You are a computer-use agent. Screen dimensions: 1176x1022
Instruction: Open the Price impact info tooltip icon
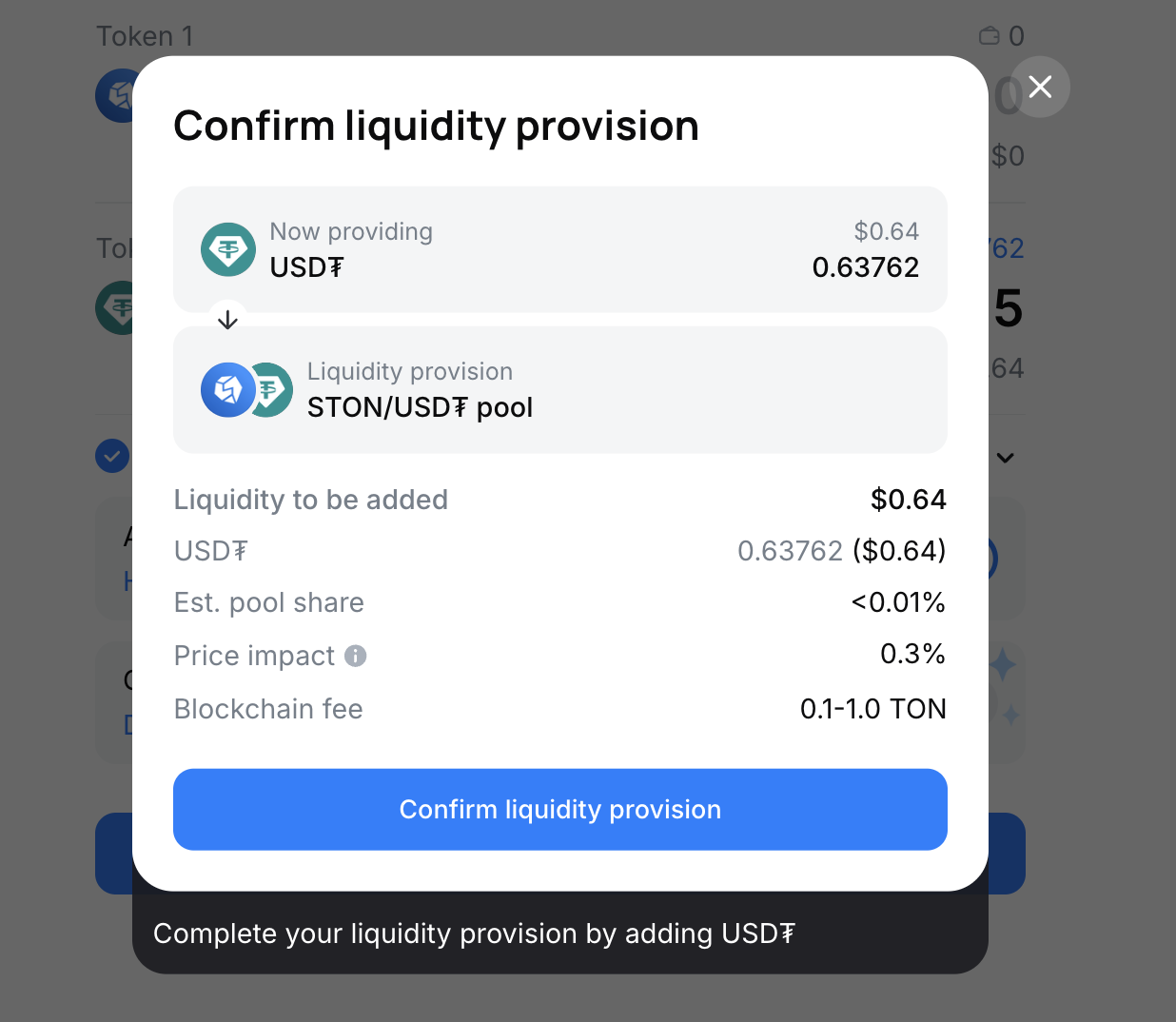(355, 656)
